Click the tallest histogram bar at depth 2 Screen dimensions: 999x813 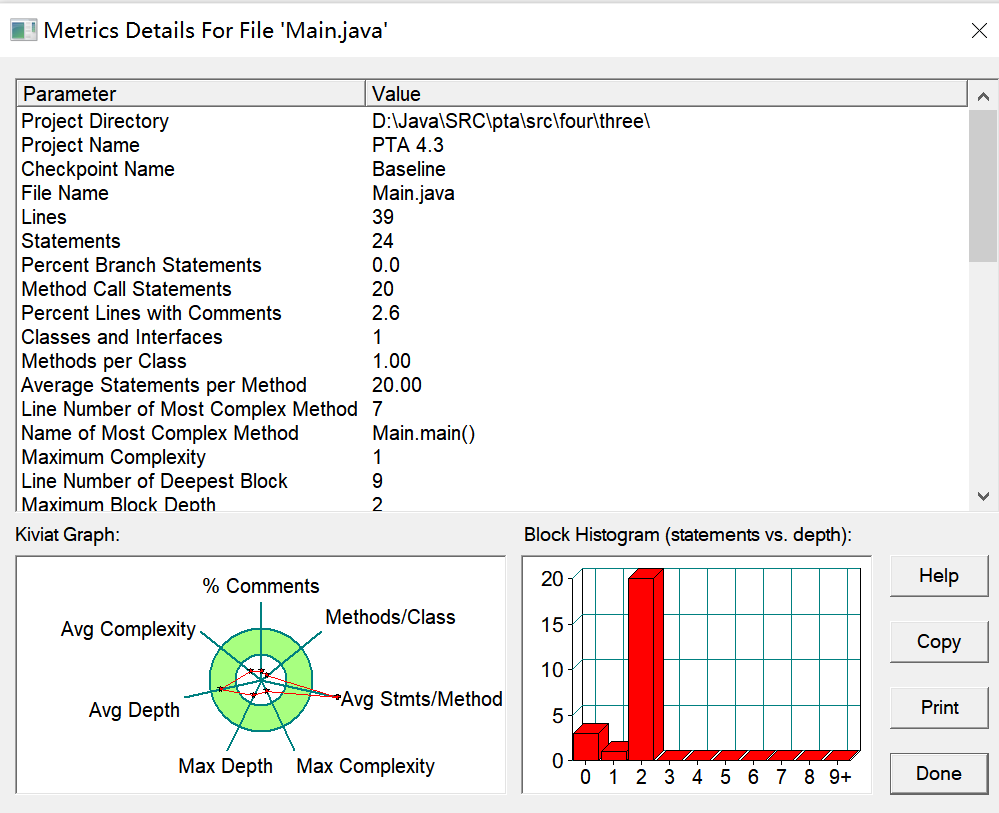[x=645, y=666]
